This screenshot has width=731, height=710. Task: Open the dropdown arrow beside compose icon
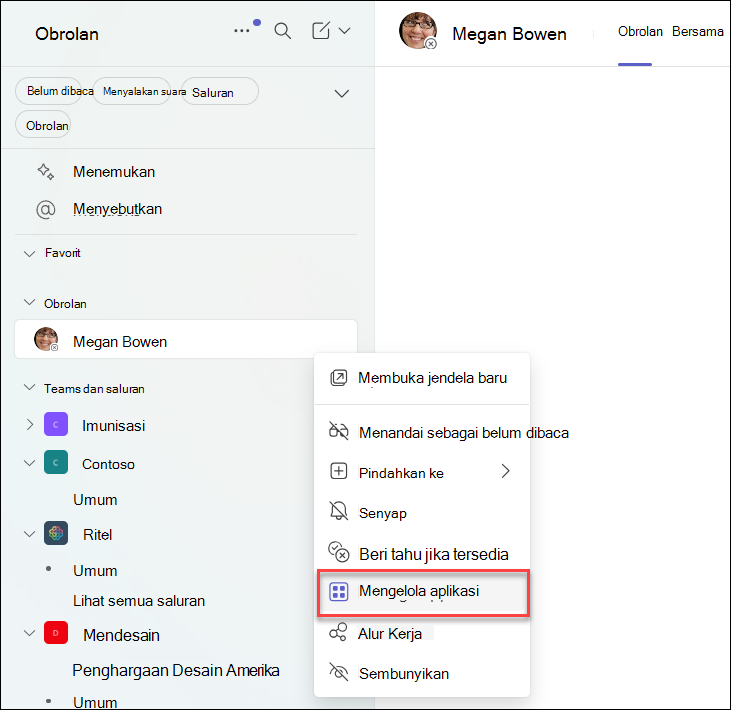[x=345, y=31]
